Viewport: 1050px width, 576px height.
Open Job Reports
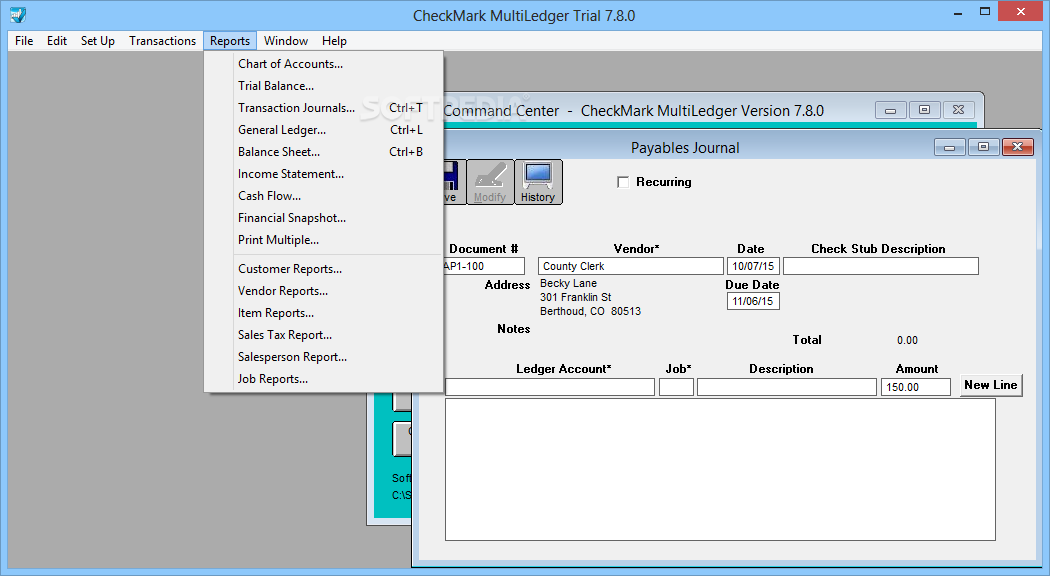point(323,379)
